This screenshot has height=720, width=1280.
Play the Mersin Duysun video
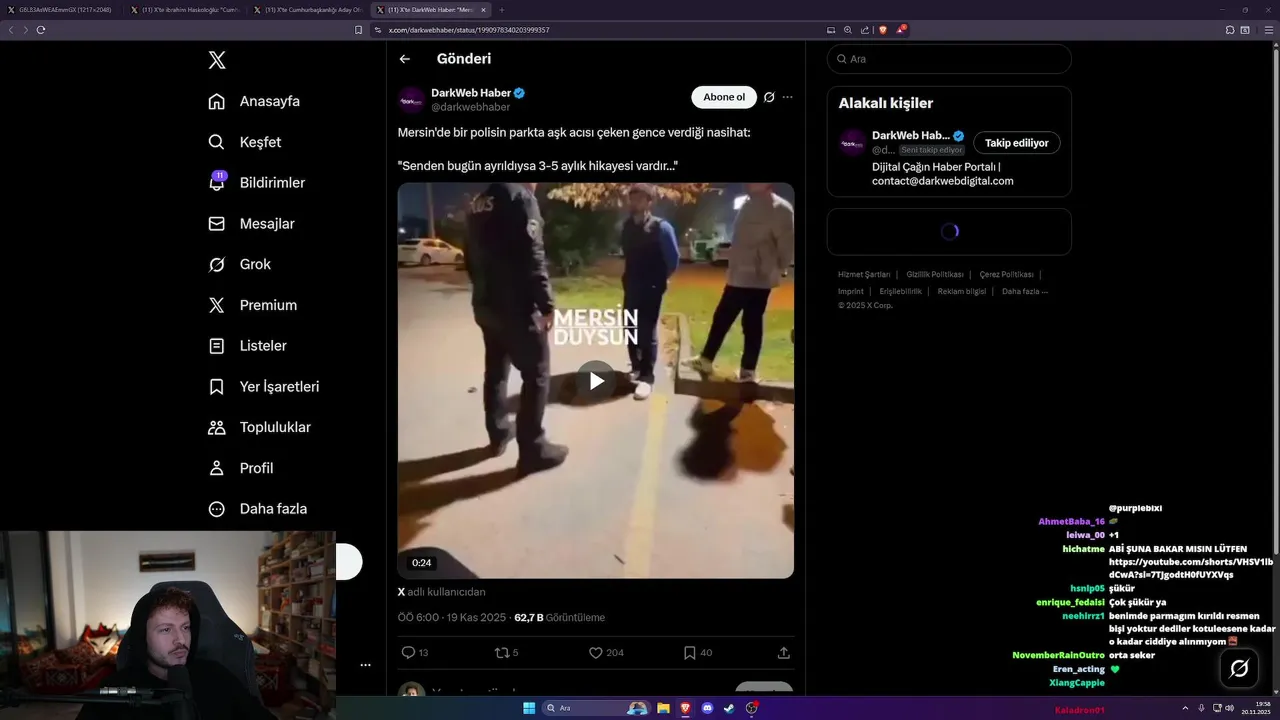coord(596,381)
